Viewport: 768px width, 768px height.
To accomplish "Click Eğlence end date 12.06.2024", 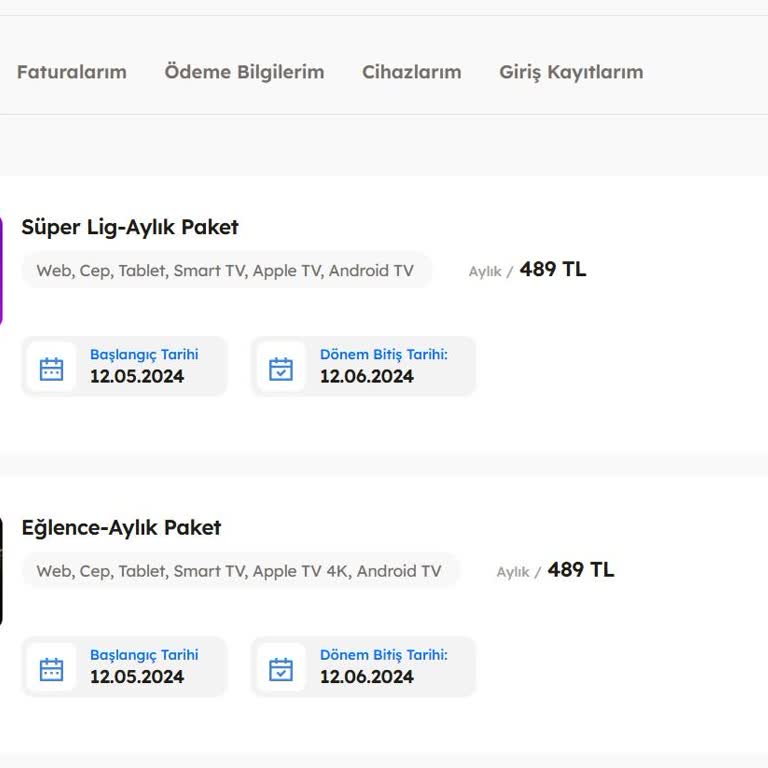I will (x=366, y=676).
